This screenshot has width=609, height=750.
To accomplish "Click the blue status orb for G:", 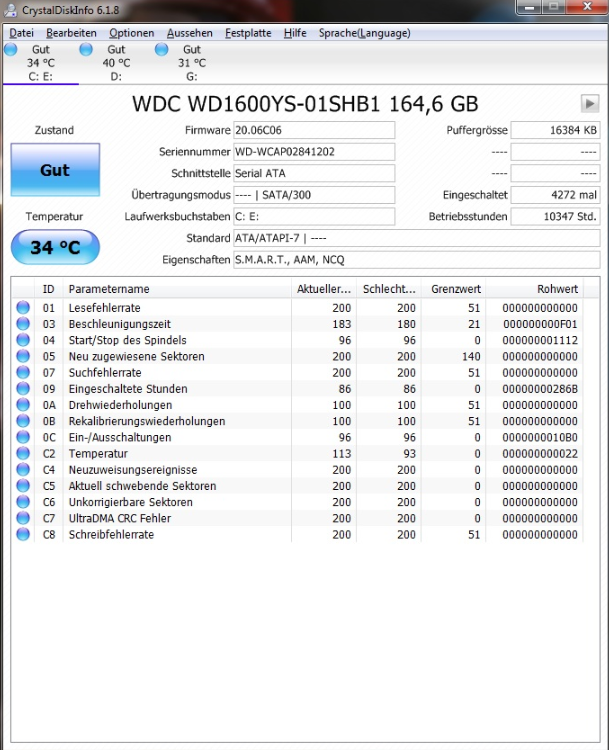I will click(162, 49).
